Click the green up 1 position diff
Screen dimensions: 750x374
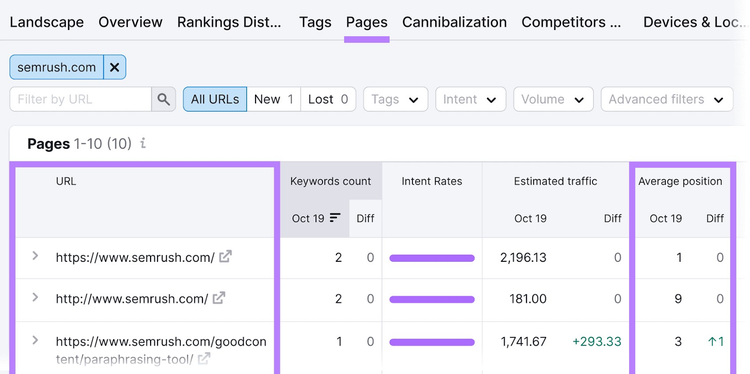pos(716,341)
